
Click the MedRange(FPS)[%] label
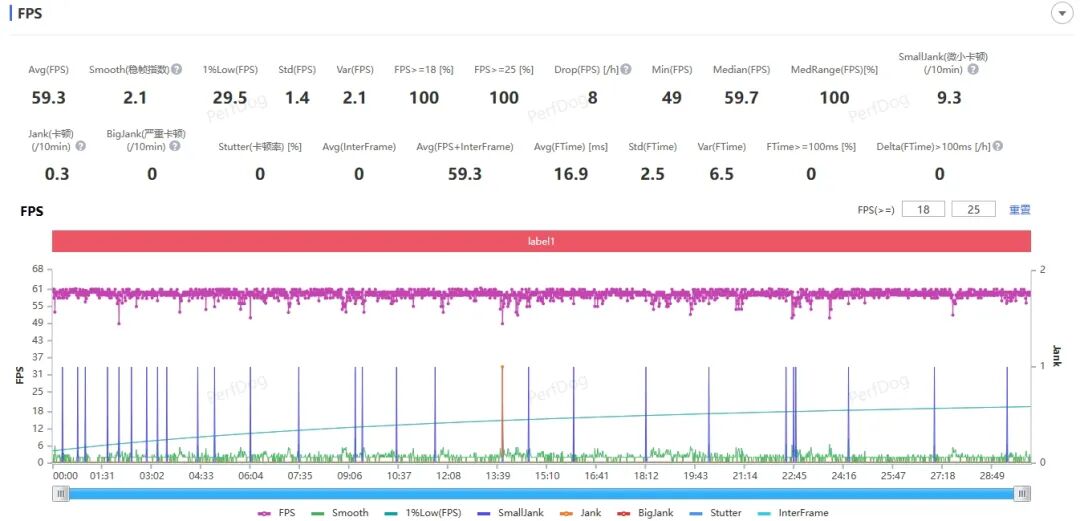coord(834,70)
